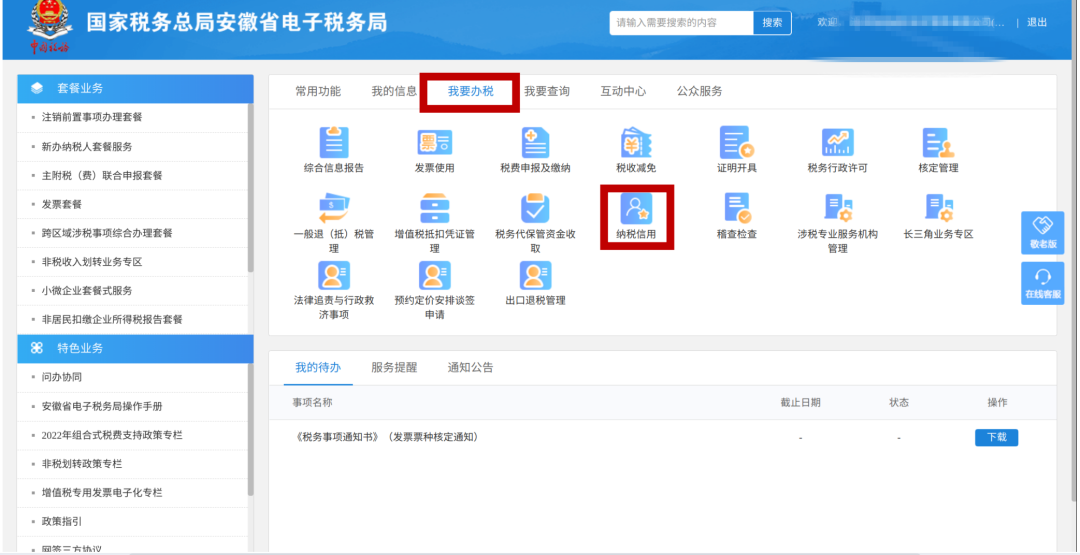
Task: Open the 服务提醒 tab
Action: point(394,367)
